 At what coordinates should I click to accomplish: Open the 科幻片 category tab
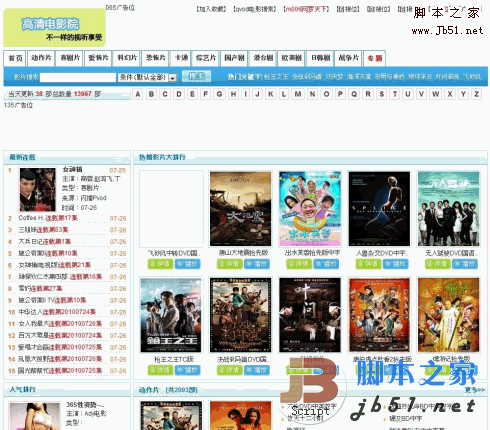tap(127, 58)
